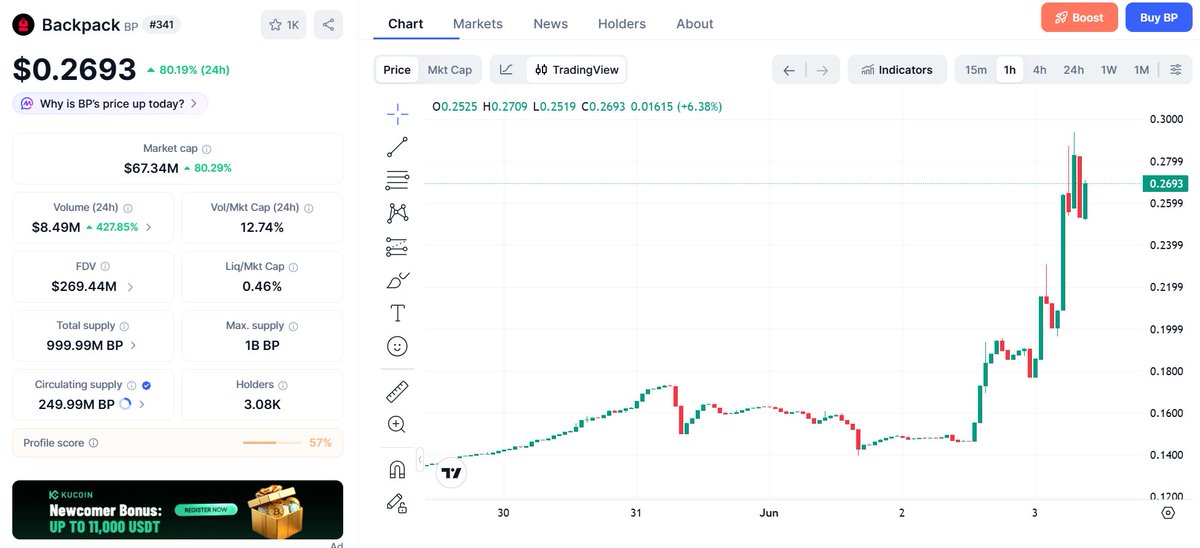The image size is (1200, 548).
Task: Toggle magnet mode for drawings
Action: (397, 470)
